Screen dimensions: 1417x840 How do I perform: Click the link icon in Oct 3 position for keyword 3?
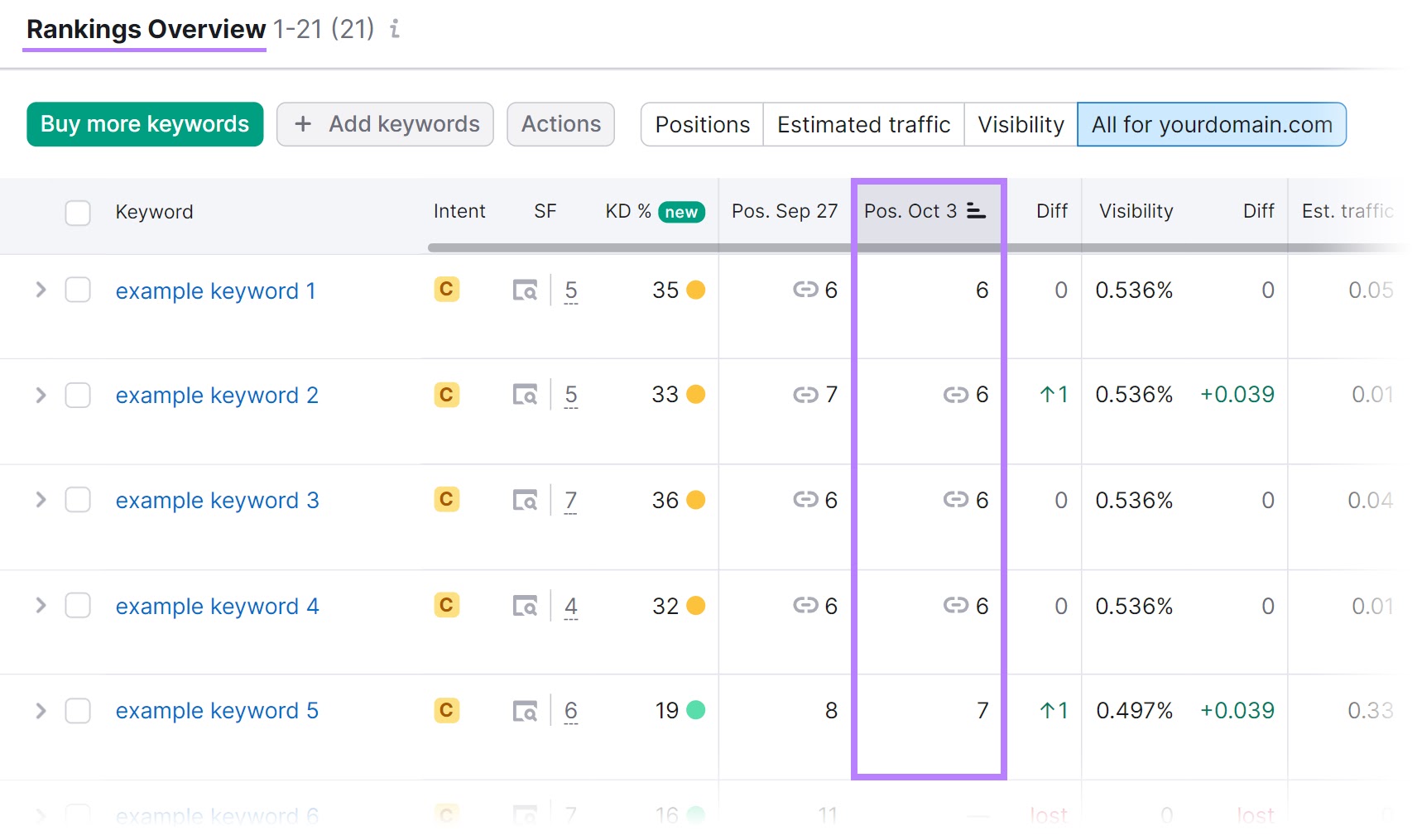[955, 500]
